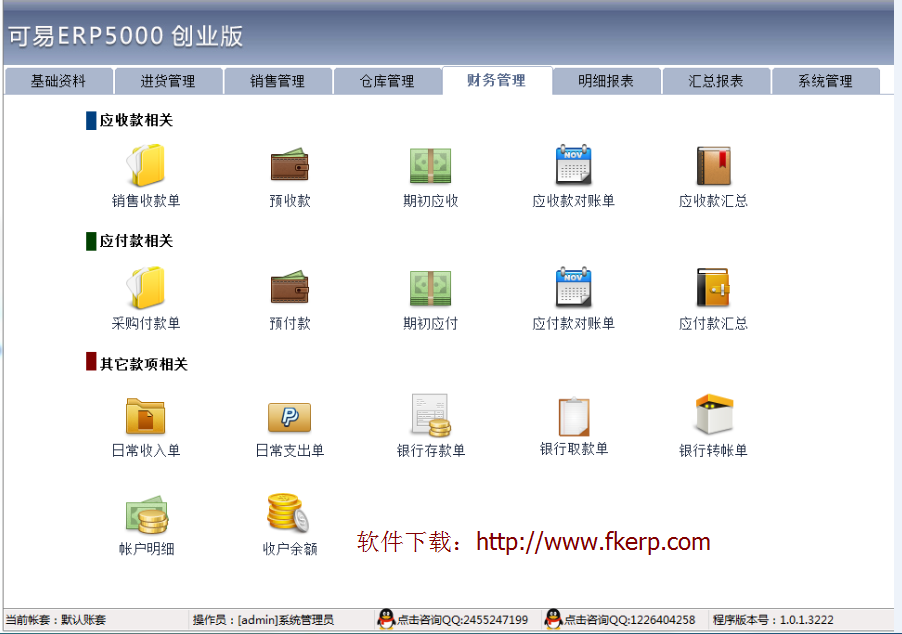
Task: Open the http://www.fkerp.com download link
Action: click(593, 542)
